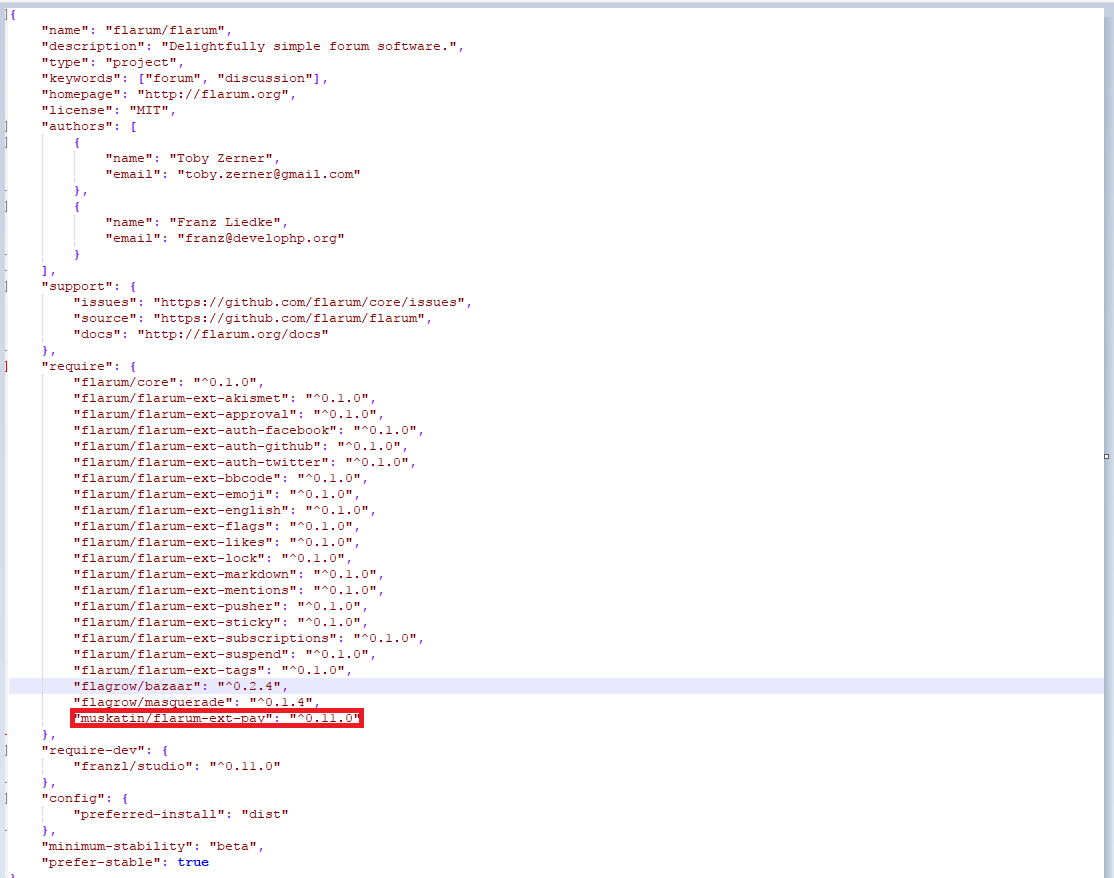Click the "flagrow/bazaar" package name
Viewport: 1114px width, 878px height.
137,686
